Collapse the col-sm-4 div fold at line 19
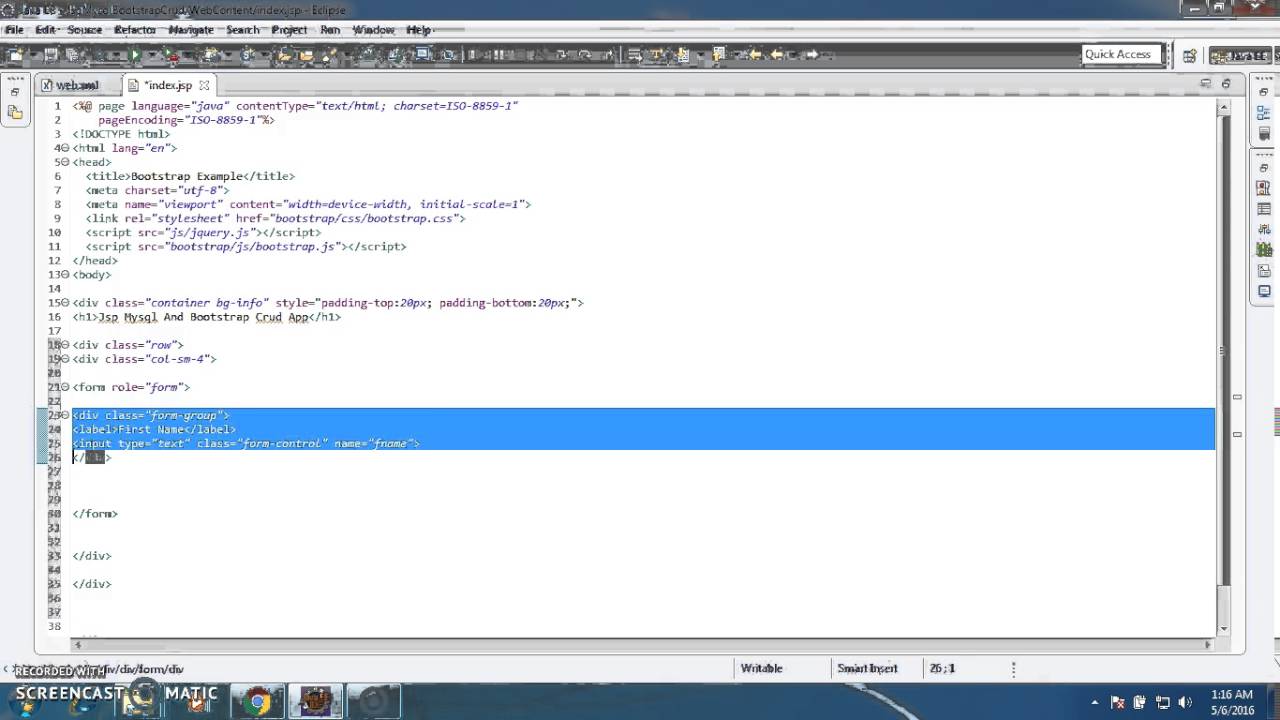The width and height of the screenshot is (1280, 720). coord(66,359)
